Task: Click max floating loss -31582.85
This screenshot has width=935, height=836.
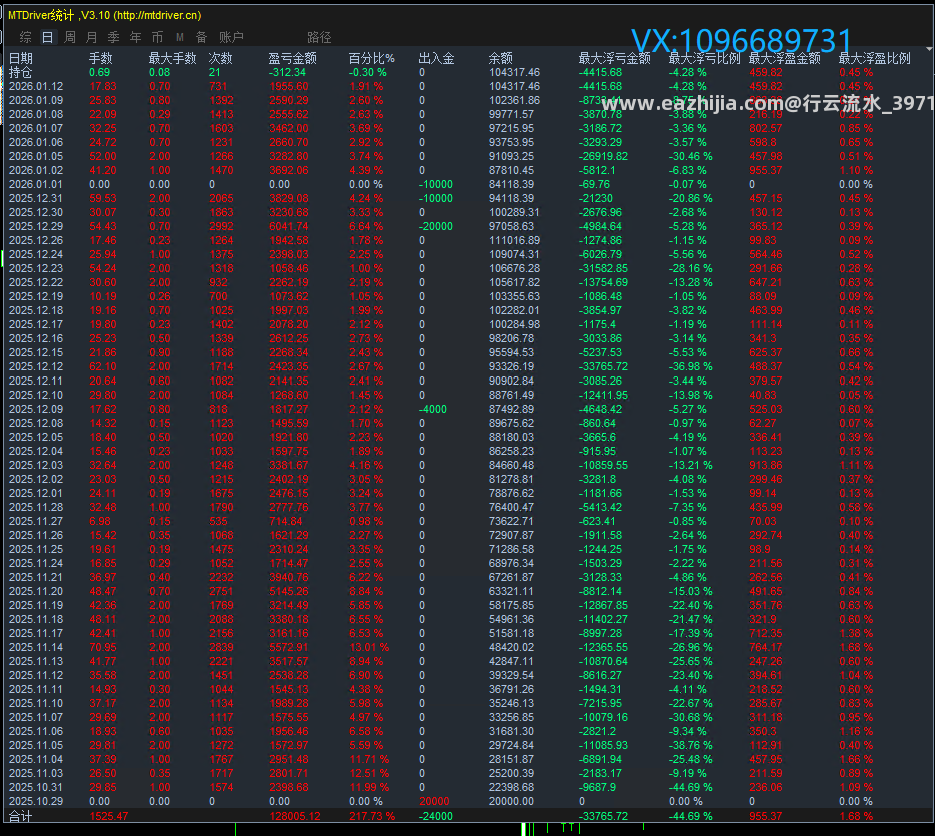Action: (603, 268)
